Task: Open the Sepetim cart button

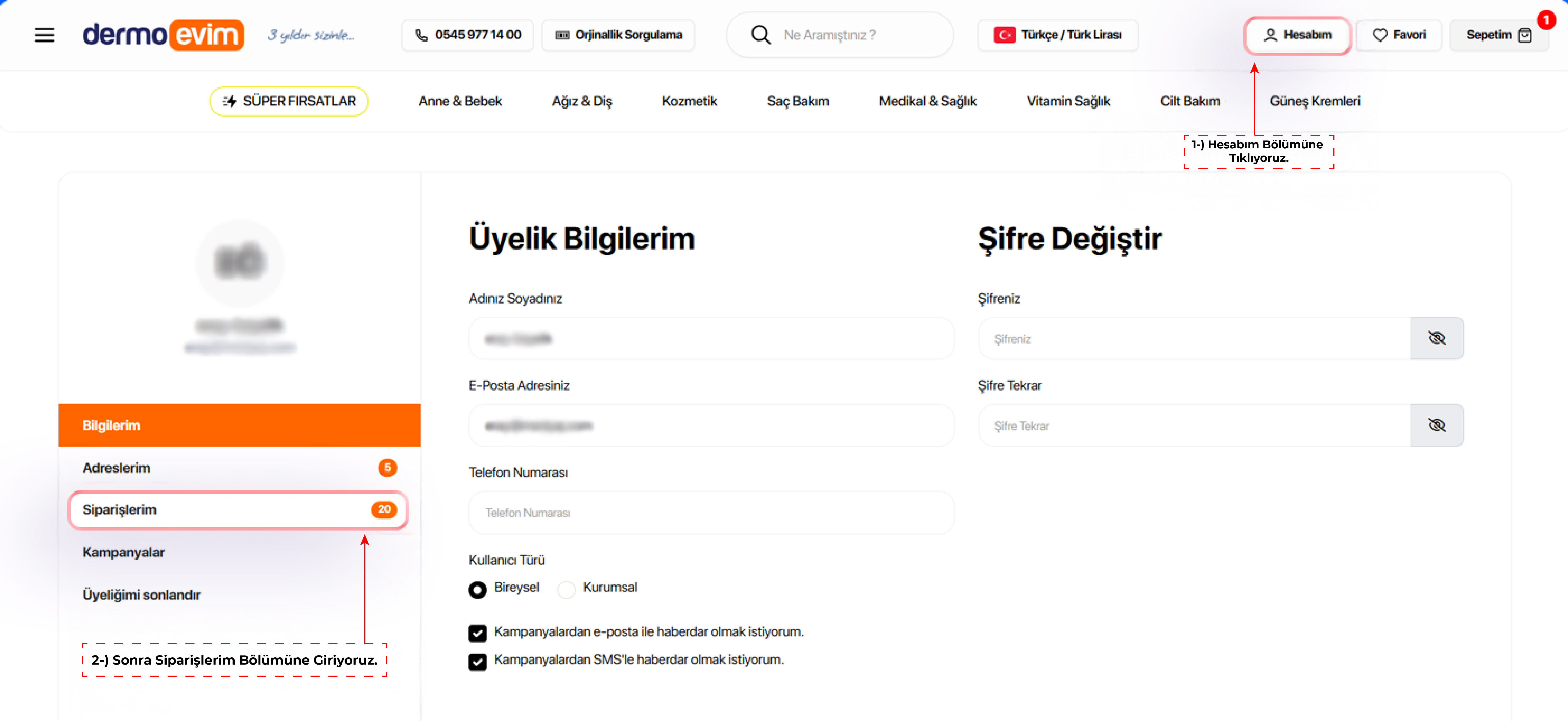Action: pyautogui.click(x=1499, y=35)
